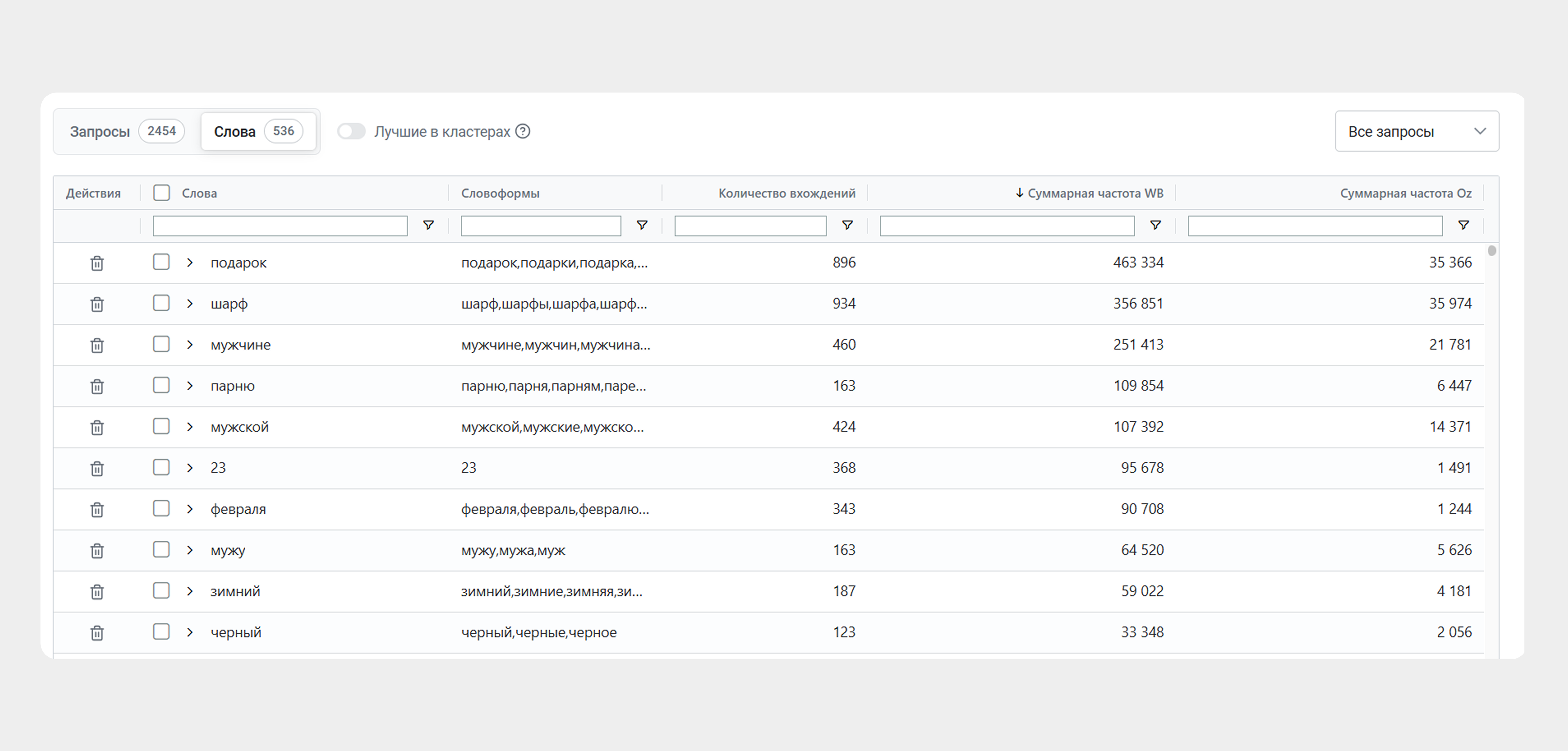
Task: Check the подарок row checkbox
Action: (x=161, y=262)
